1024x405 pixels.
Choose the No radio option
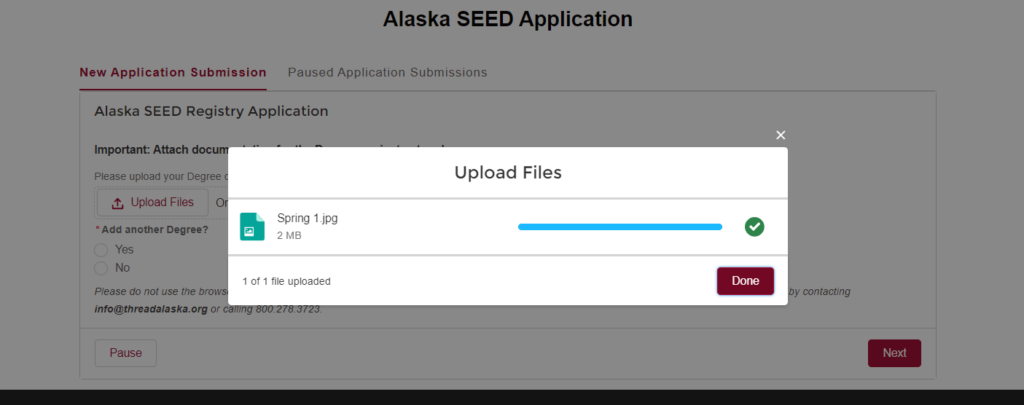pyautogui.click(x=101, y=268)
